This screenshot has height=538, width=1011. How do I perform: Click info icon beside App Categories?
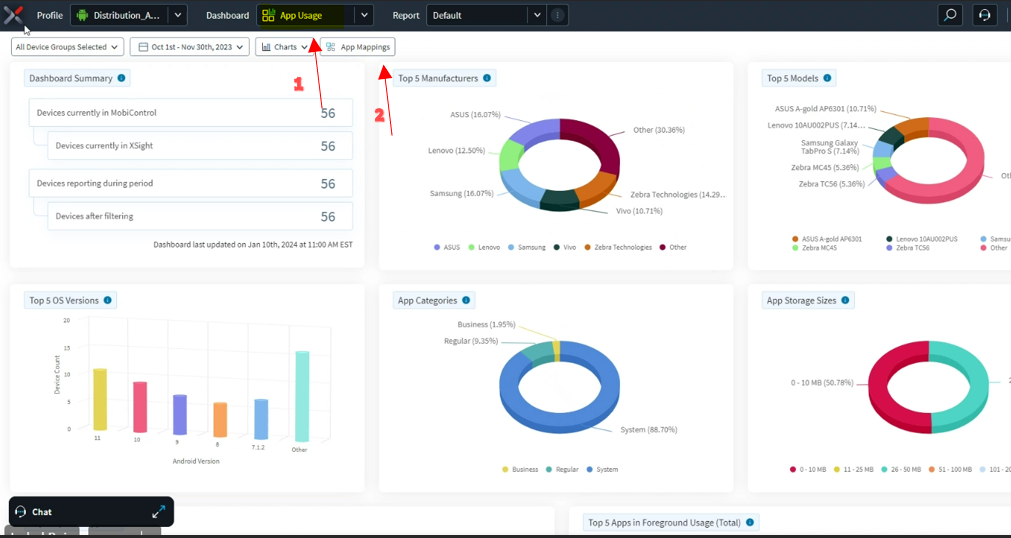466,300
